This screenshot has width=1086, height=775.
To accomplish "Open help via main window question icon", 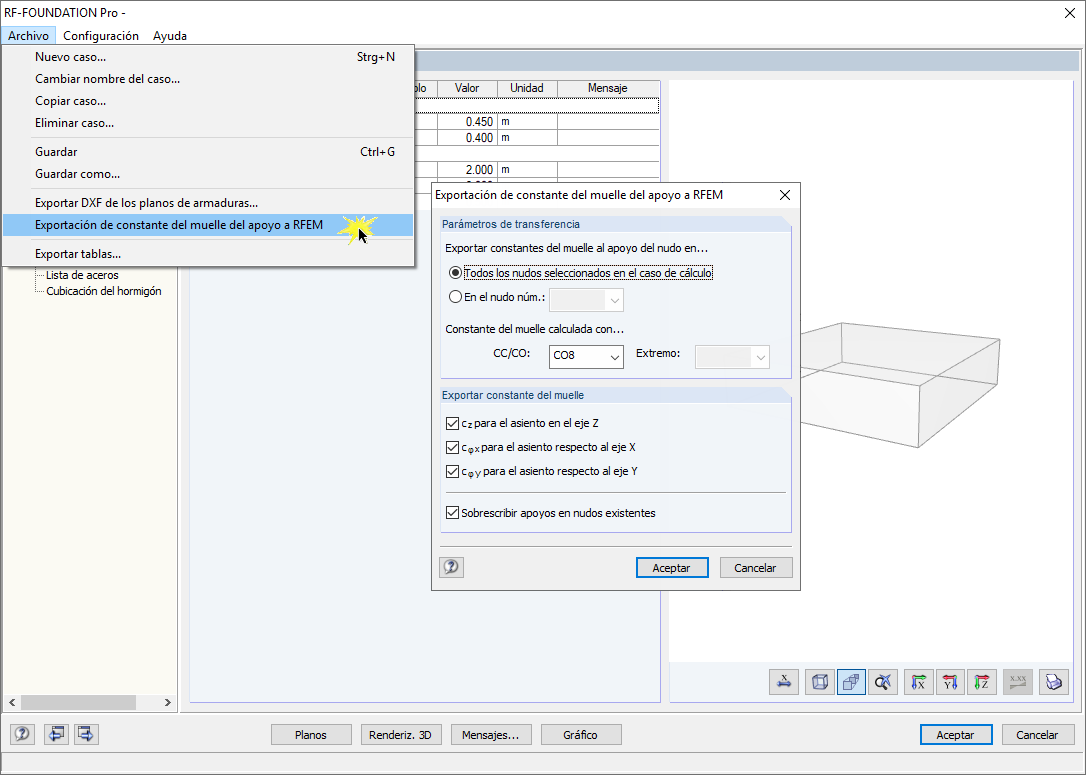I will coord(22,733).
